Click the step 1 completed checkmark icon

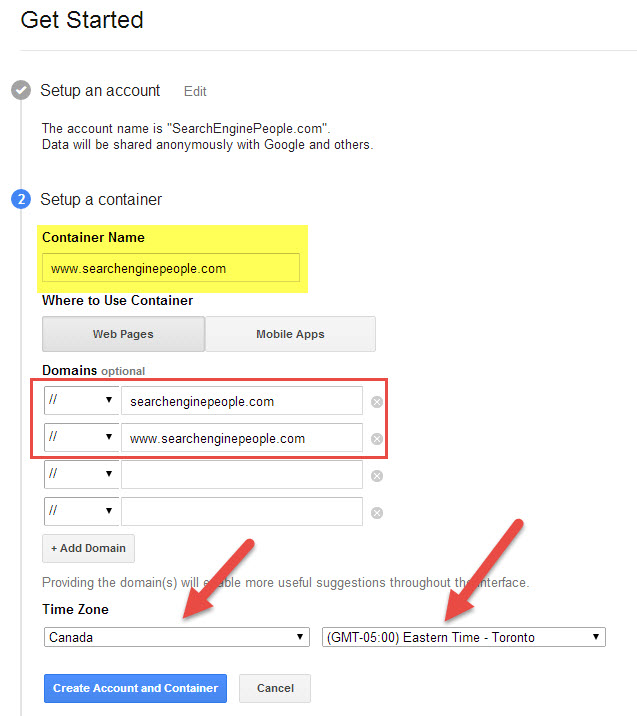coord(21,91)
